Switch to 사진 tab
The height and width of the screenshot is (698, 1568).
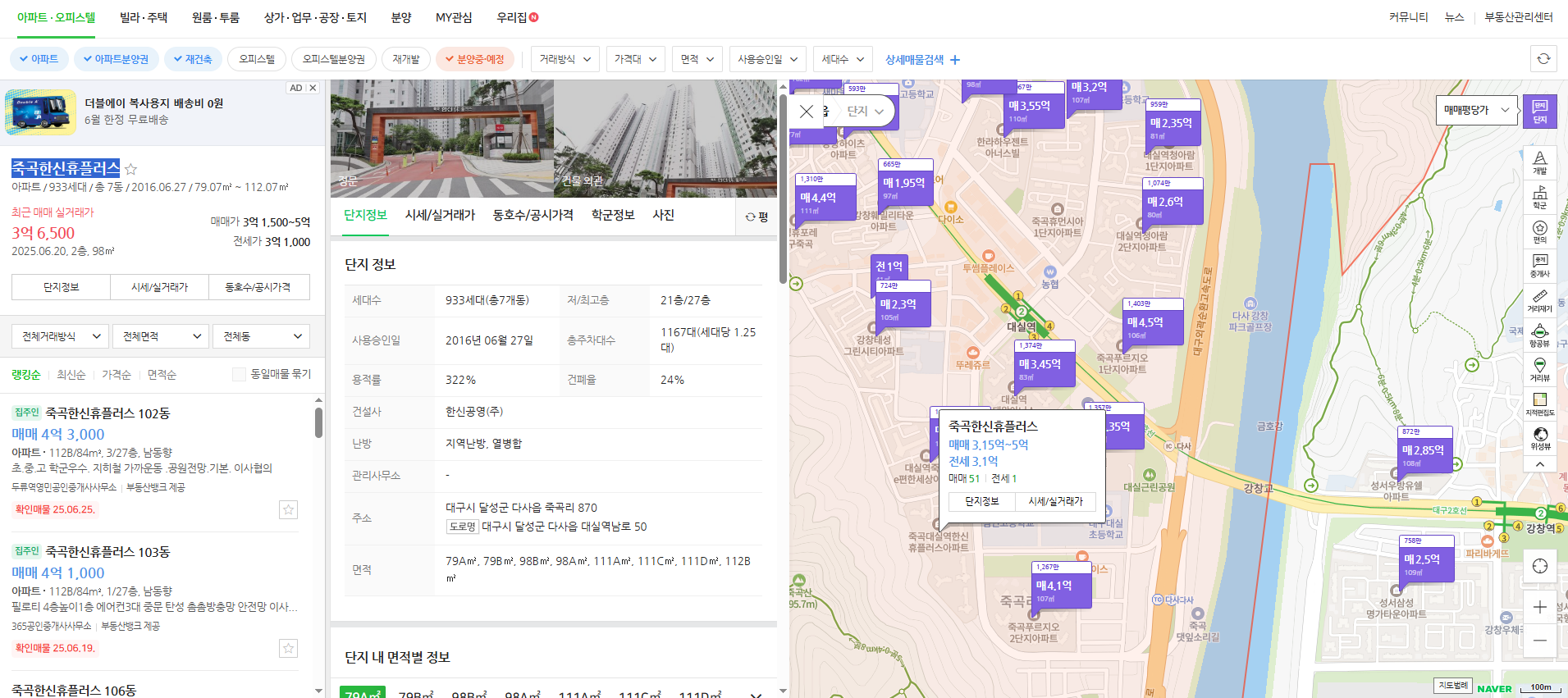[663, 215]
